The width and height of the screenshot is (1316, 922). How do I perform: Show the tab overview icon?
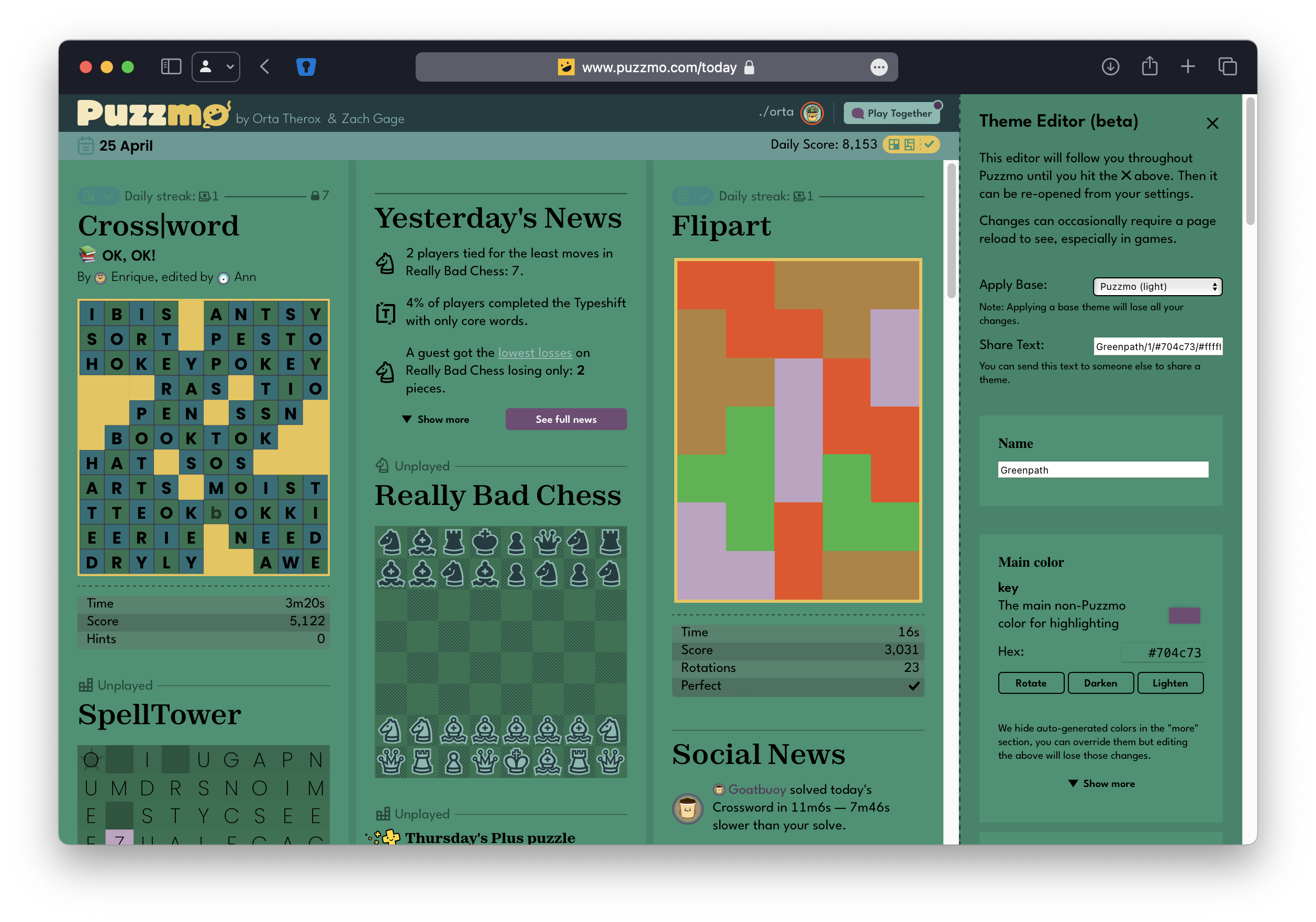coord(1227,66)
